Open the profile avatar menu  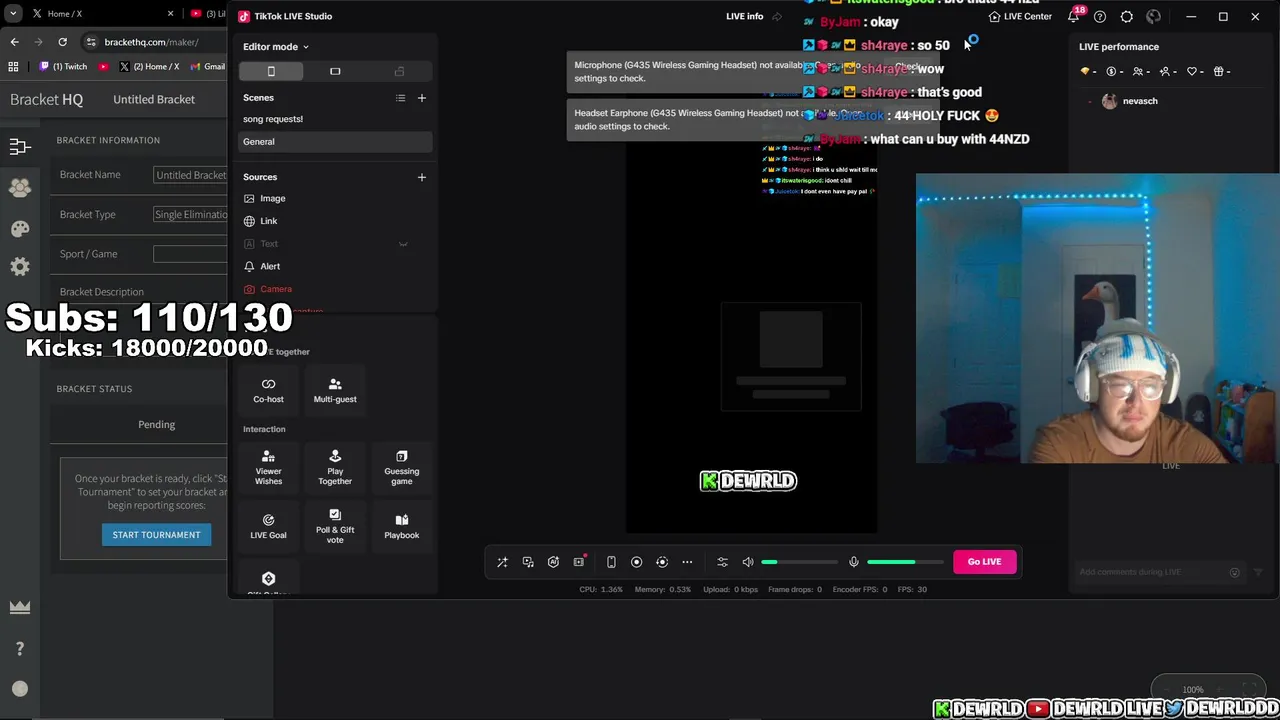[1153, 17]
